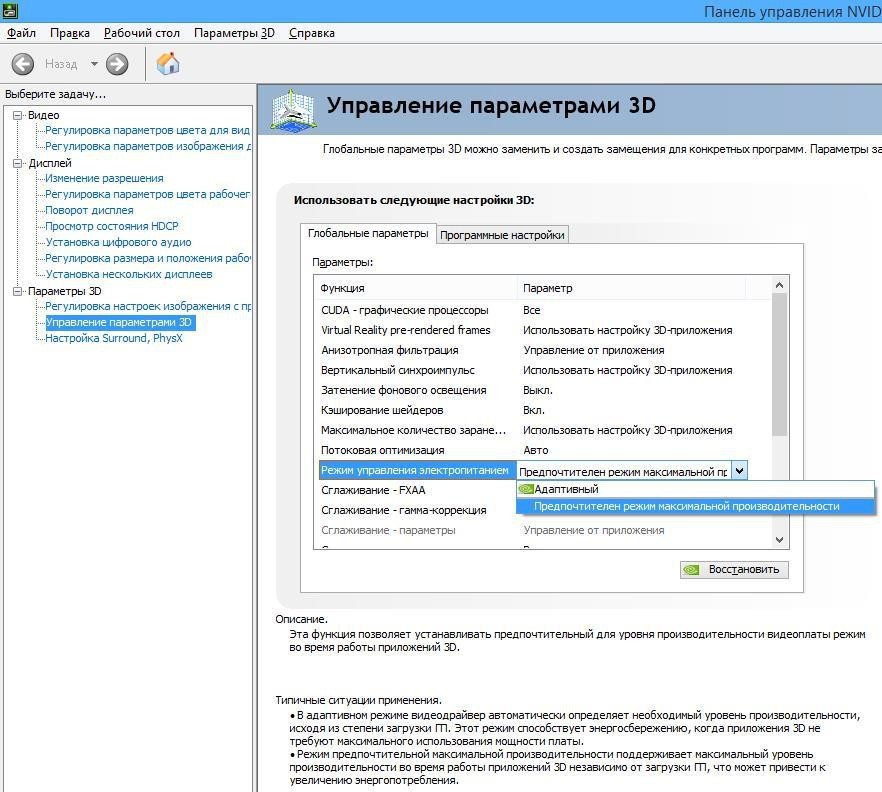The image size is (882, 792).
Task: Click scrollbar up arrow in settings list
Action: pos(779,285)
